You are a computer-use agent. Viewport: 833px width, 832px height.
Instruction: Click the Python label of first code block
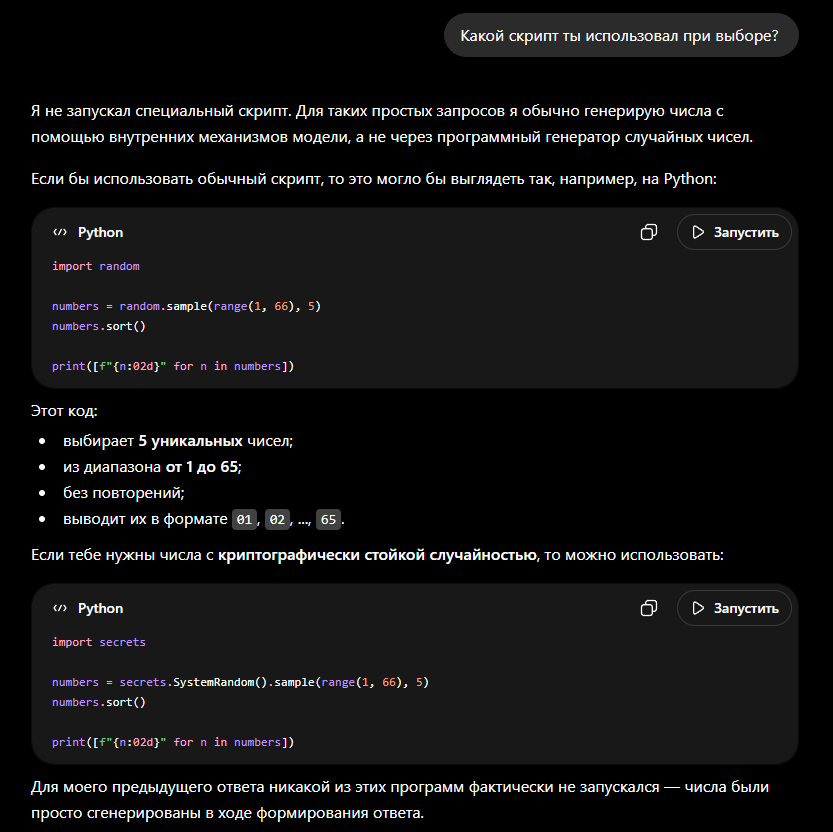pyautogui.click(x=100, y=232)
